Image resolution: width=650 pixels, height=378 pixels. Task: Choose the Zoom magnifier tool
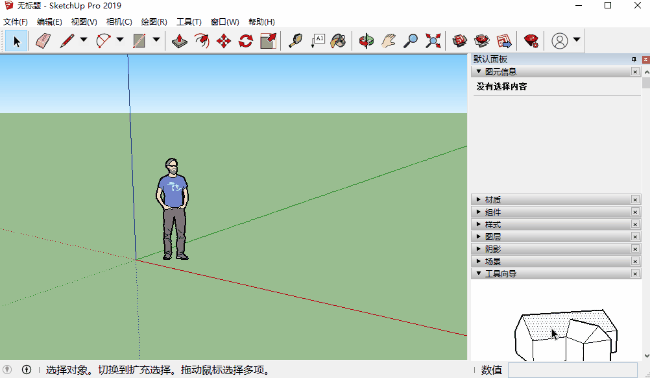tap(410, 41)
